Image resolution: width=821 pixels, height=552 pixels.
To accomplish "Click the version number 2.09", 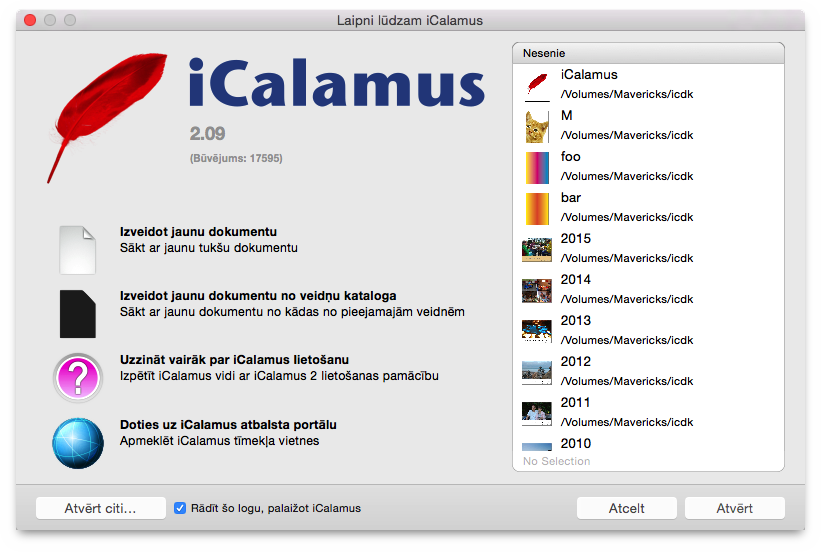I will 207,134.
